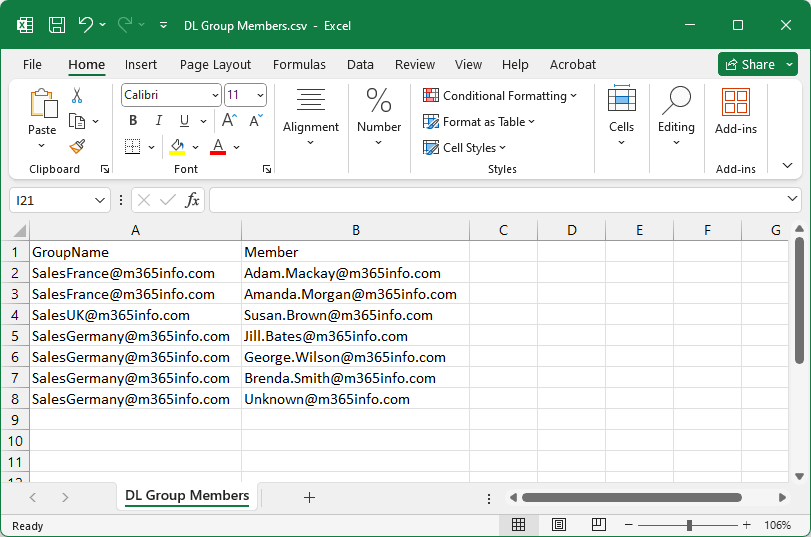The width and height of the screenshot is (811, 537).
Task: Click the Copy icon
Action: pos(77,121)
